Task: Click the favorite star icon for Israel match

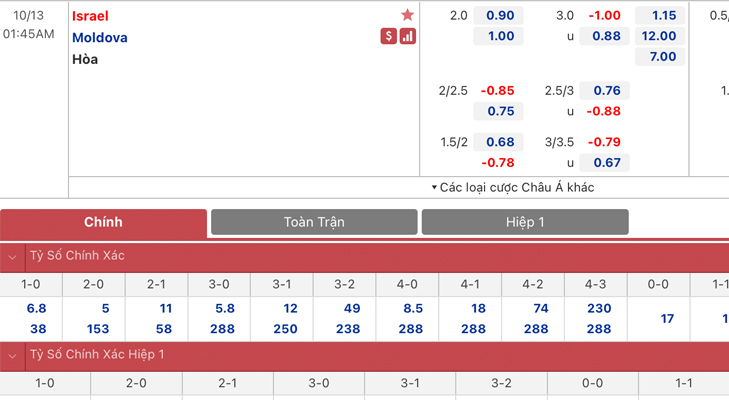Action: pyautogui.click(x=408, y=15)
